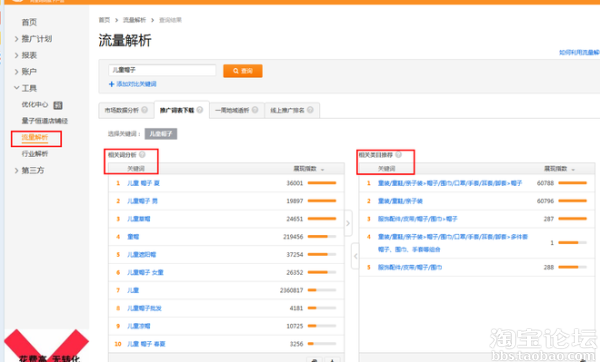This screenshot has height=362, width=600.
Task: Open 流量解析 in the sidebar
Action: pos(35,137)
